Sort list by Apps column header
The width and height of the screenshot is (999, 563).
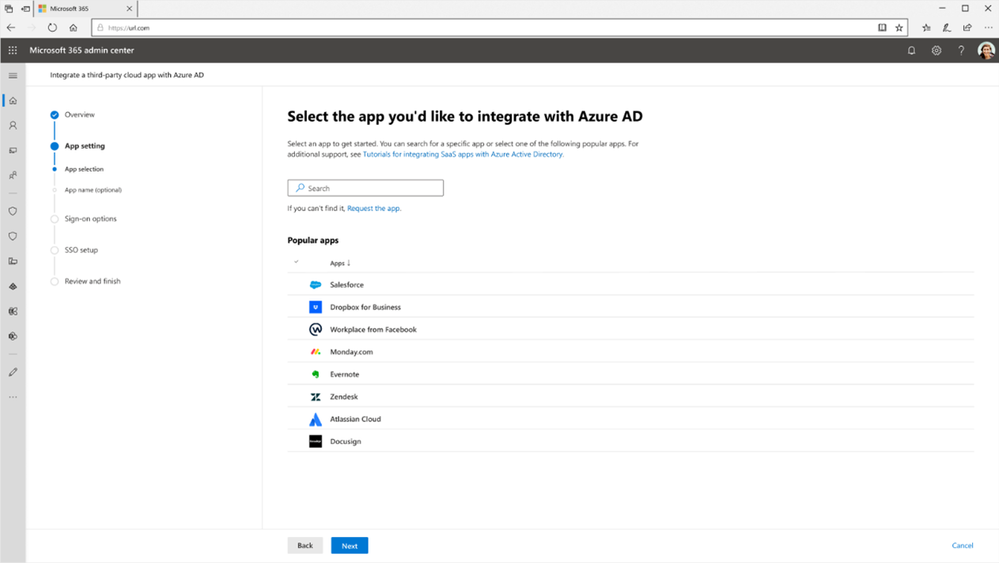[x=340, y=263]
